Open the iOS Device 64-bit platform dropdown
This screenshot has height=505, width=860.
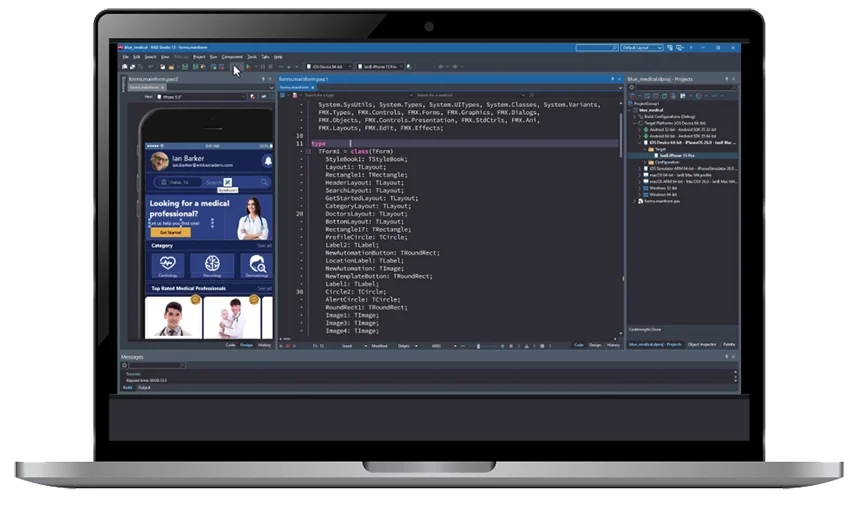pyautogui.click(x=329, y=67)
